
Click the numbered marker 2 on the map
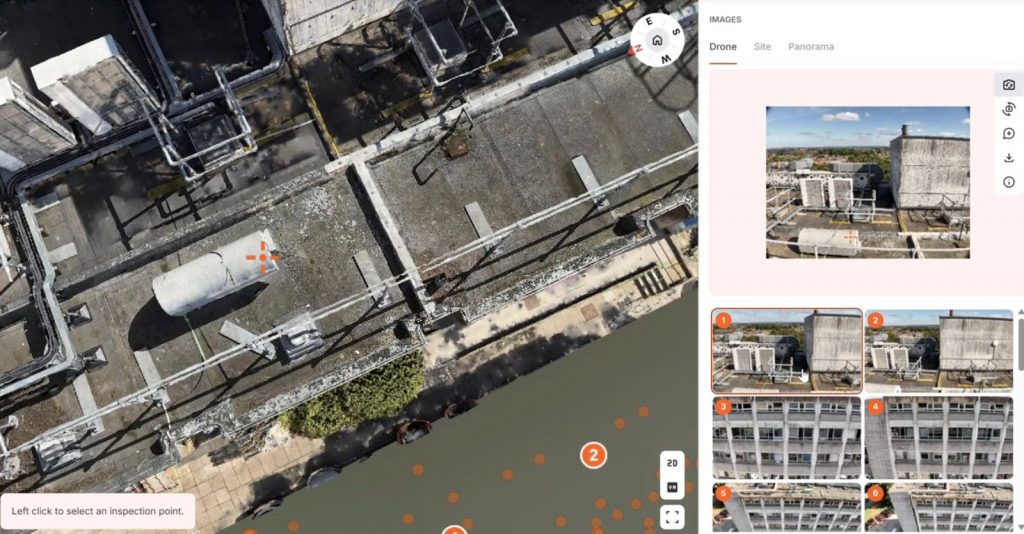pyautogui.click(x=594, y=456)
